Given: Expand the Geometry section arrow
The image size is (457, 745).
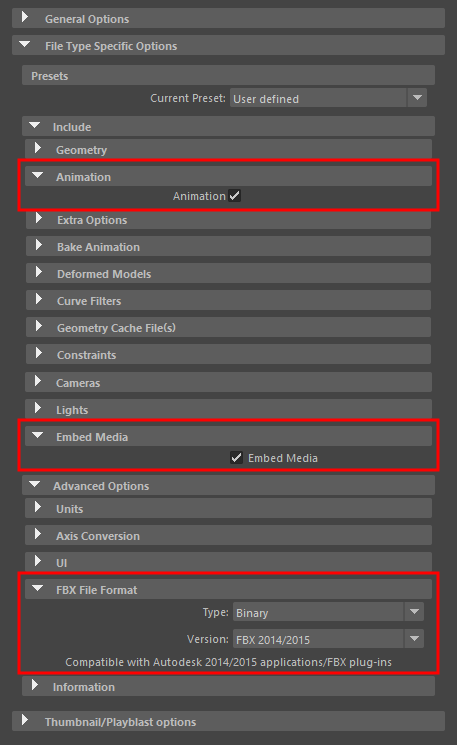Looking at the screenshot, I should pyautogui.click(x=38, y=148).
